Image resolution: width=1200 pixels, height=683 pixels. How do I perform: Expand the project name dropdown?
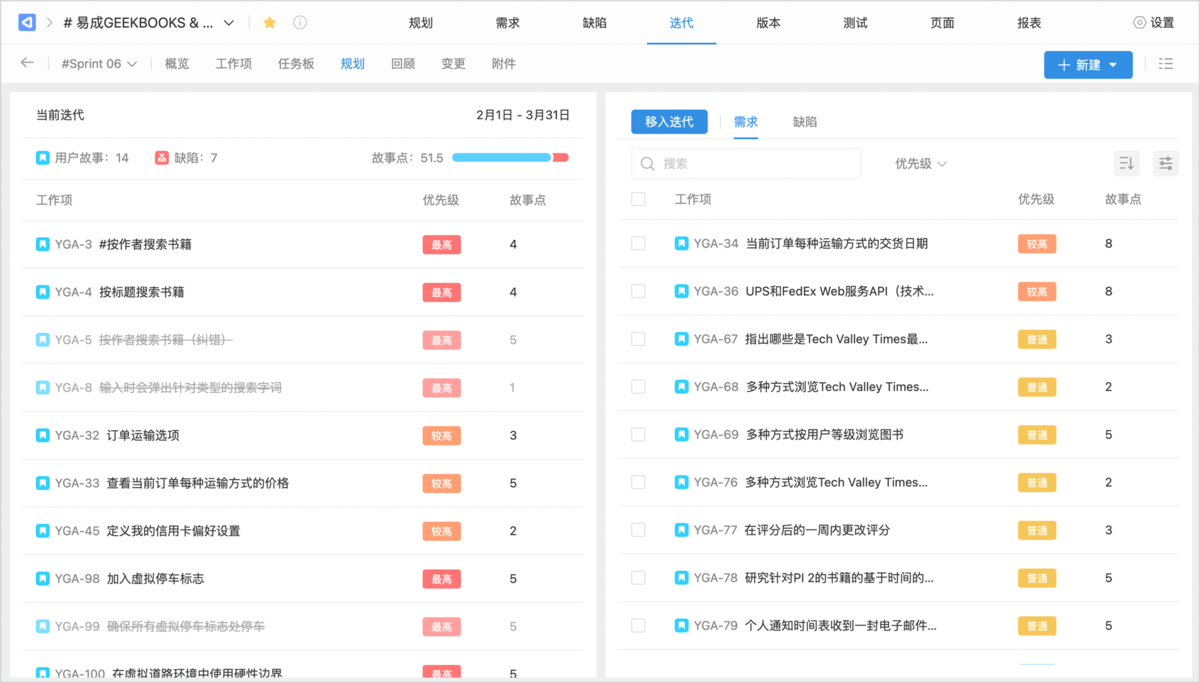point(229,23)
